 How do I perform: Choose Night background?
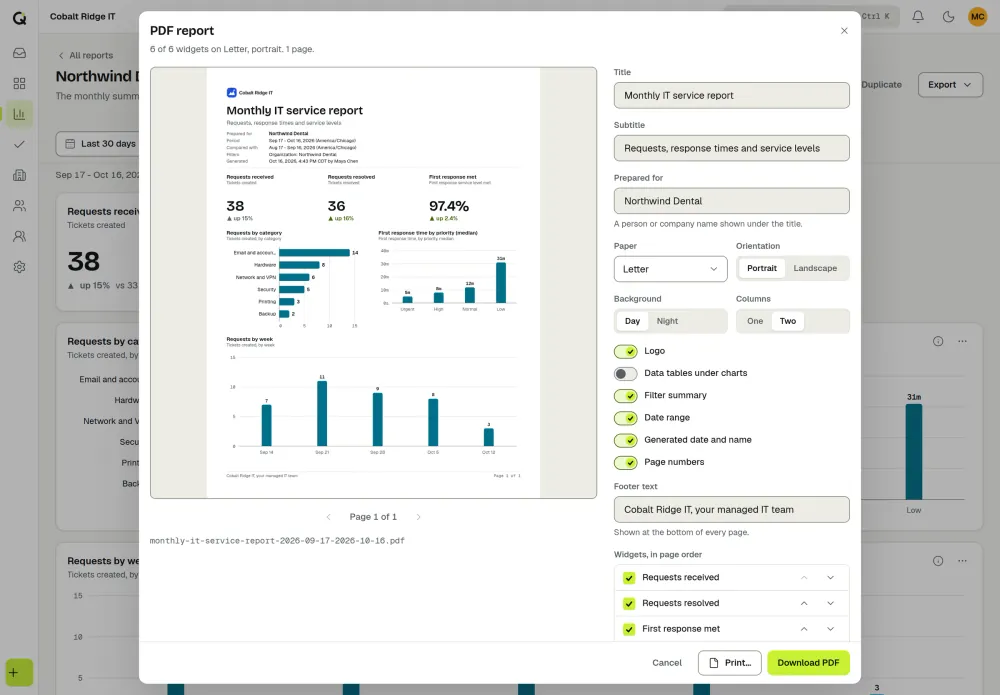[x=667, y=321]
